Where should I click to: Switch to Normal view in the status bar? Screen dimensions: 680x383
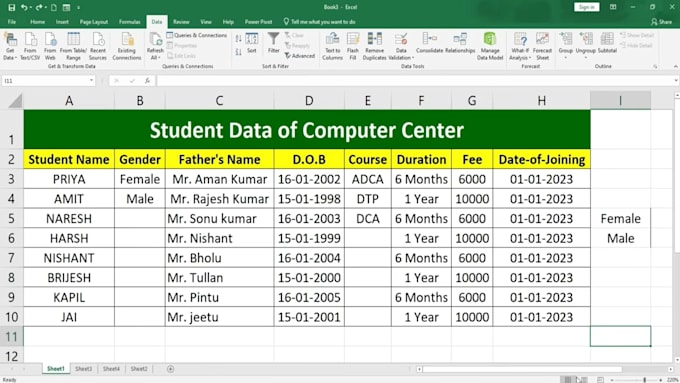pyautogui.click(x=567, y=380)
